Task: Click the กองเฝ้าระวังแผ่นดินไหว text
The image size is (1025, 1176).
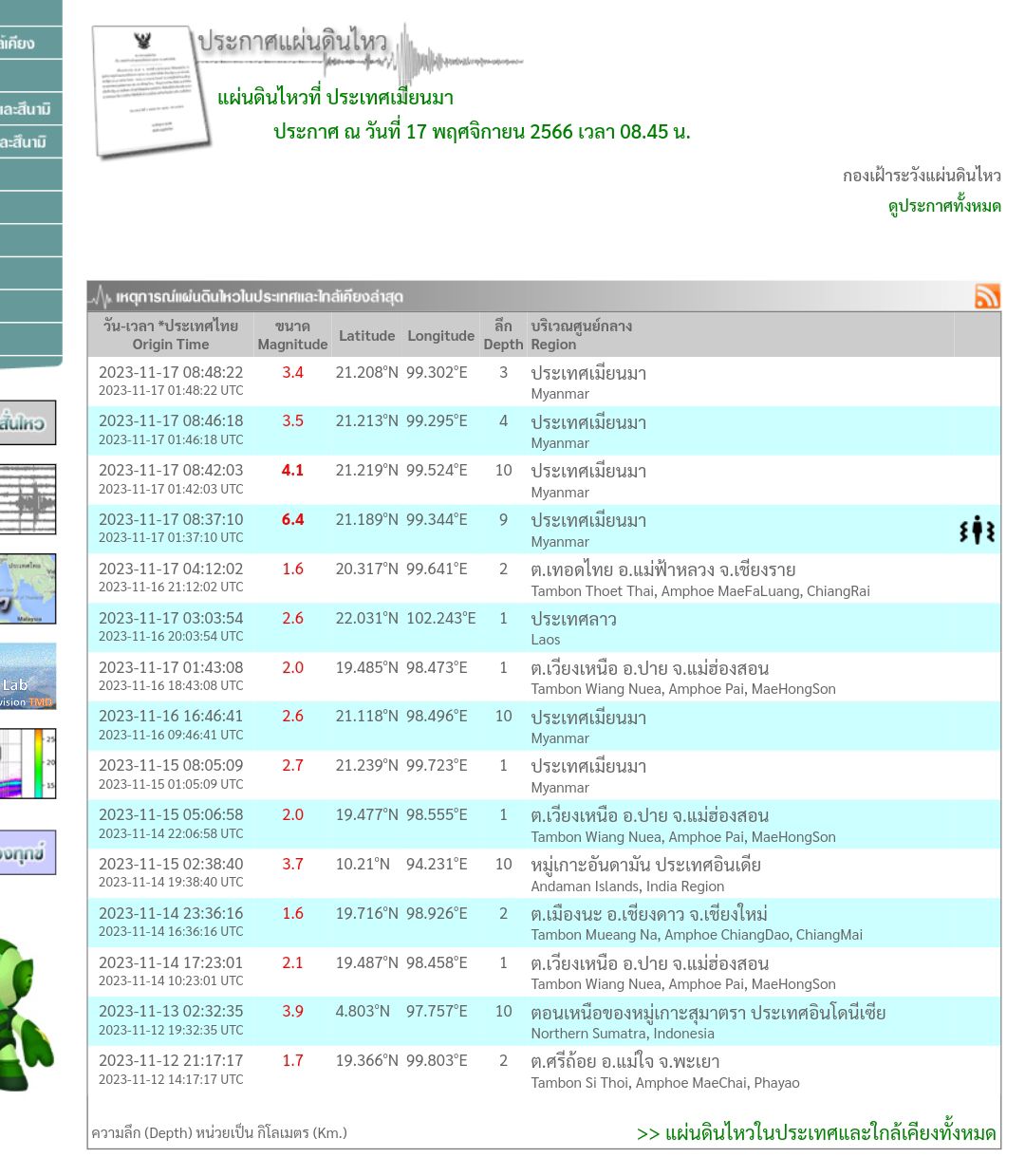Action: [x=922, y=175]
